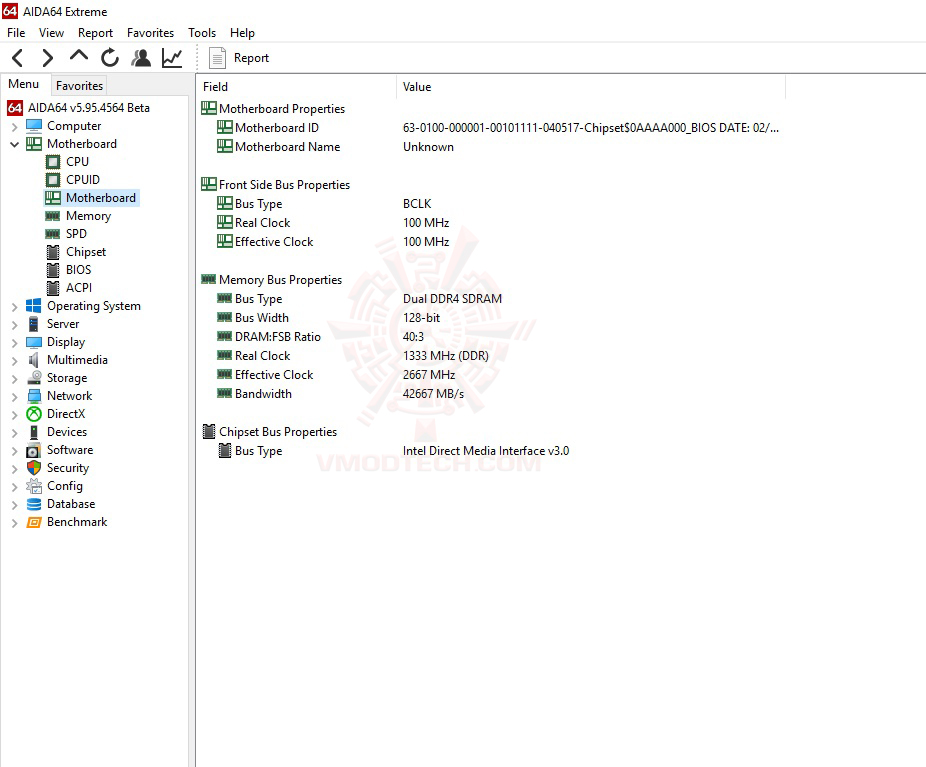The image size is (926, 767).
Task: Select BIOS chip icon in tree
Action: [53, 270]
